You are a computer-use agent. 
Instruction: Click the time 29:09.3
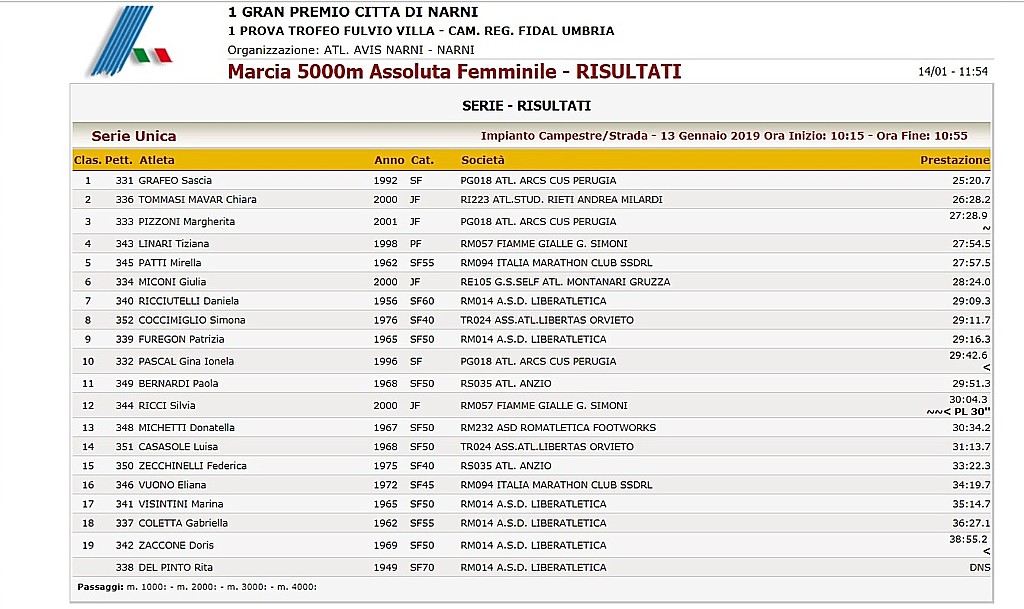(971, 301)
